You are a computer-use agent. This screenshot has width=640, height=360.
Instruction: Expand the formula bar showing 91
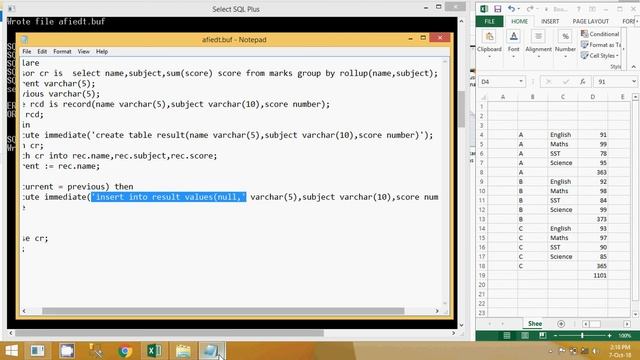633,82
